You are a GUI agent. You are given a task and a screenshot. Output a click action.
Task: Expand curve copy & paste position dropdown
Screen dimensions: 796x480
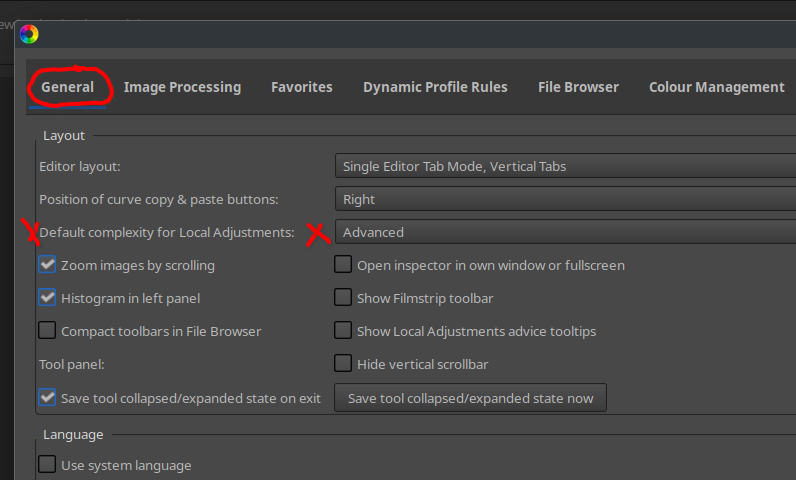tap(565, 199)
